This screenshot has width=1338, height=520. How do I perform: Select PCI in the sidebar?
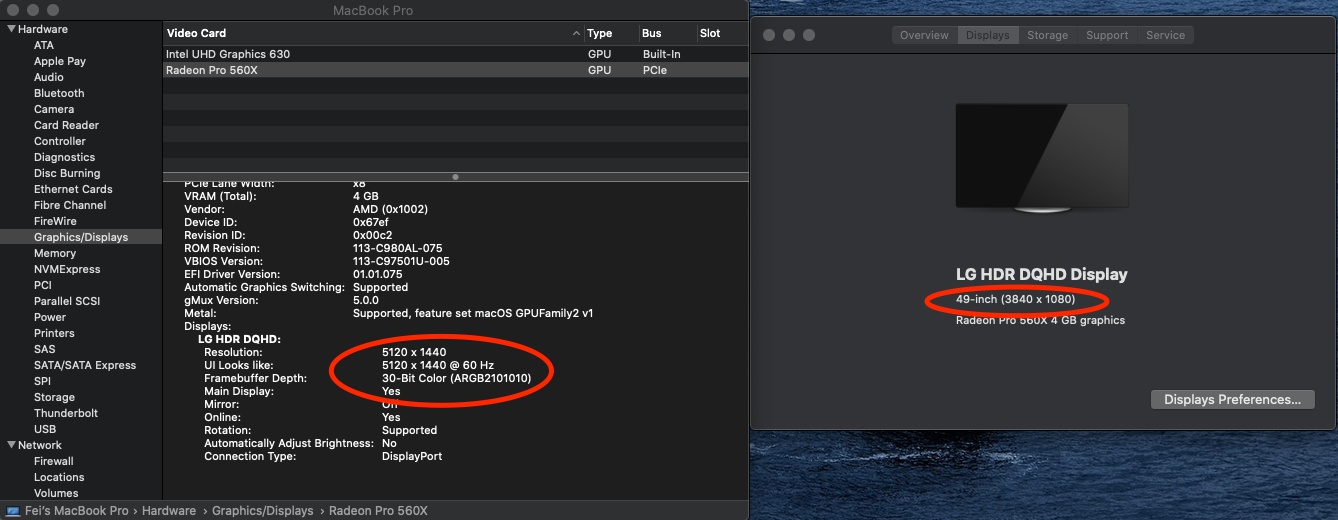coord(43,285)
